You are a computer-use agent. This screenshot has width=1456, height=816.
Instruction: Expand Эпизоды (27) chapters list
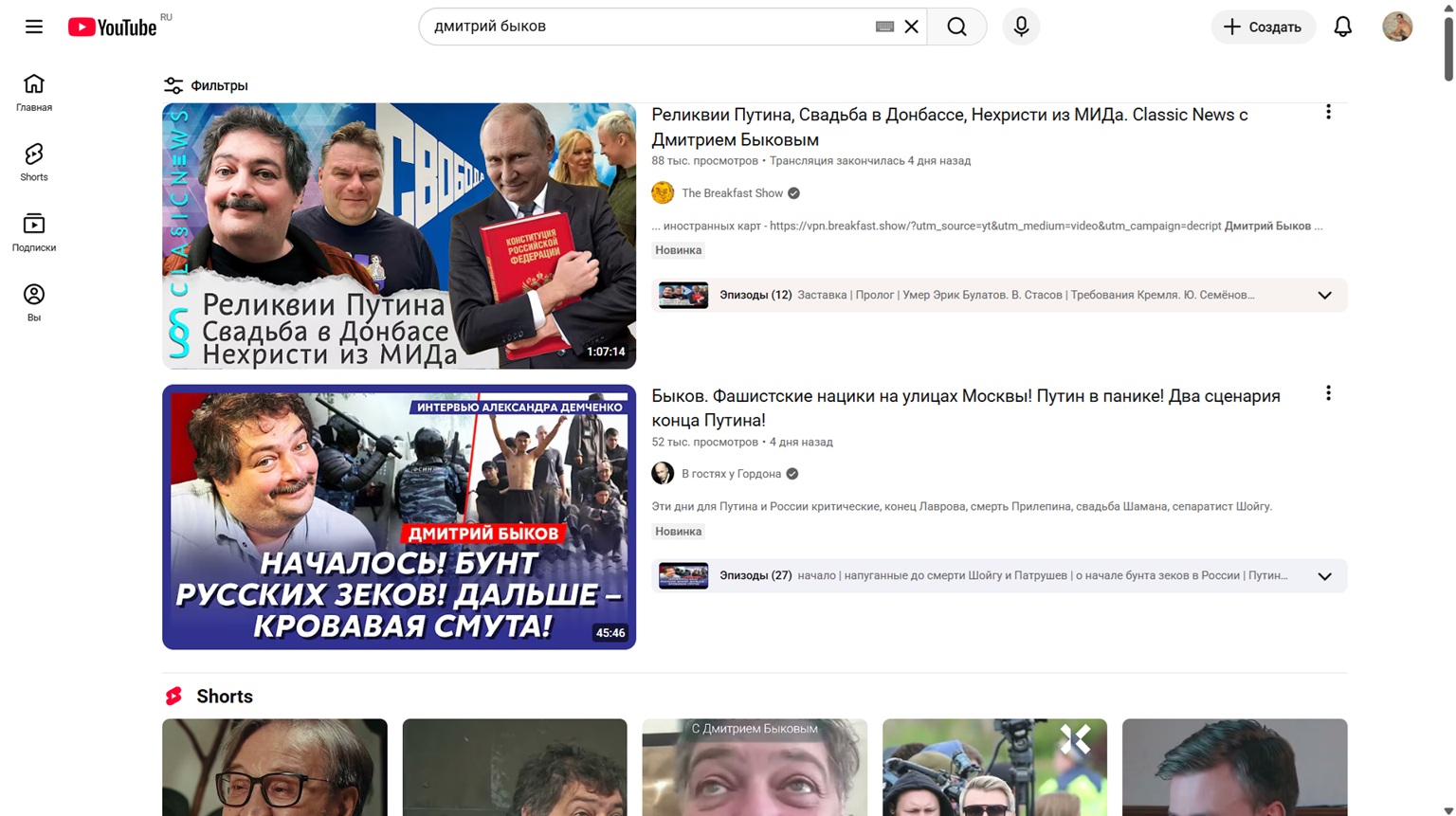click(1324, 576)
